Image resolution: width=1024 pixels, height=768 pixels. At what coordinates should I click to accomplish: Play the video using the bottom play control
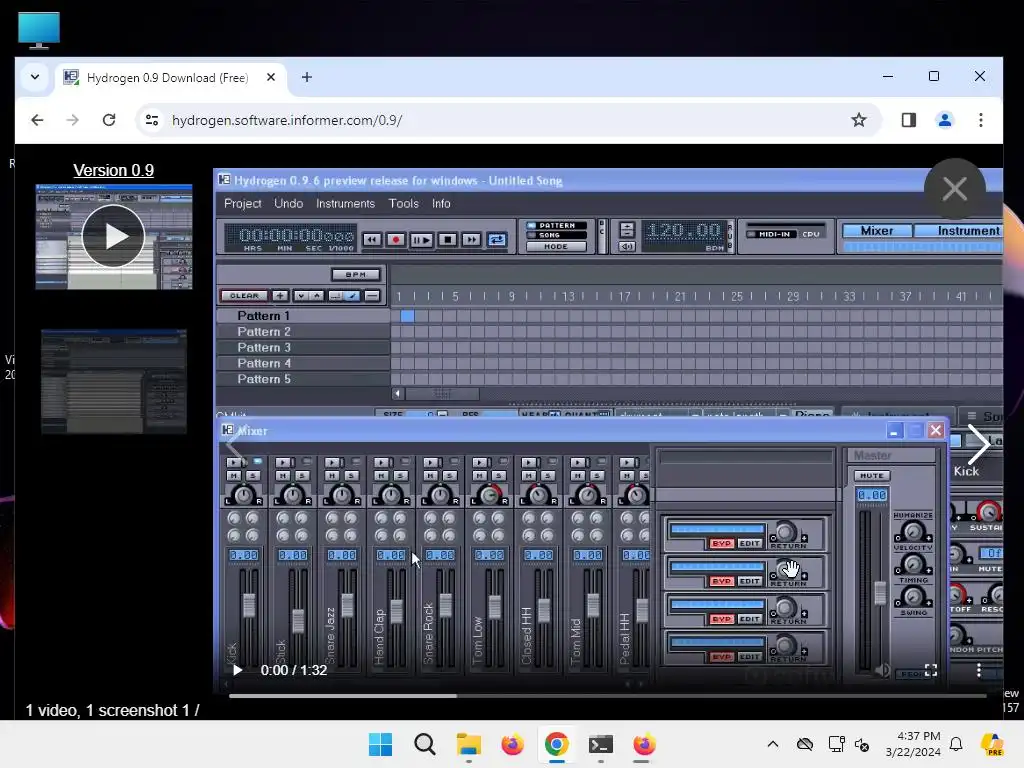(x=237, y=670)
